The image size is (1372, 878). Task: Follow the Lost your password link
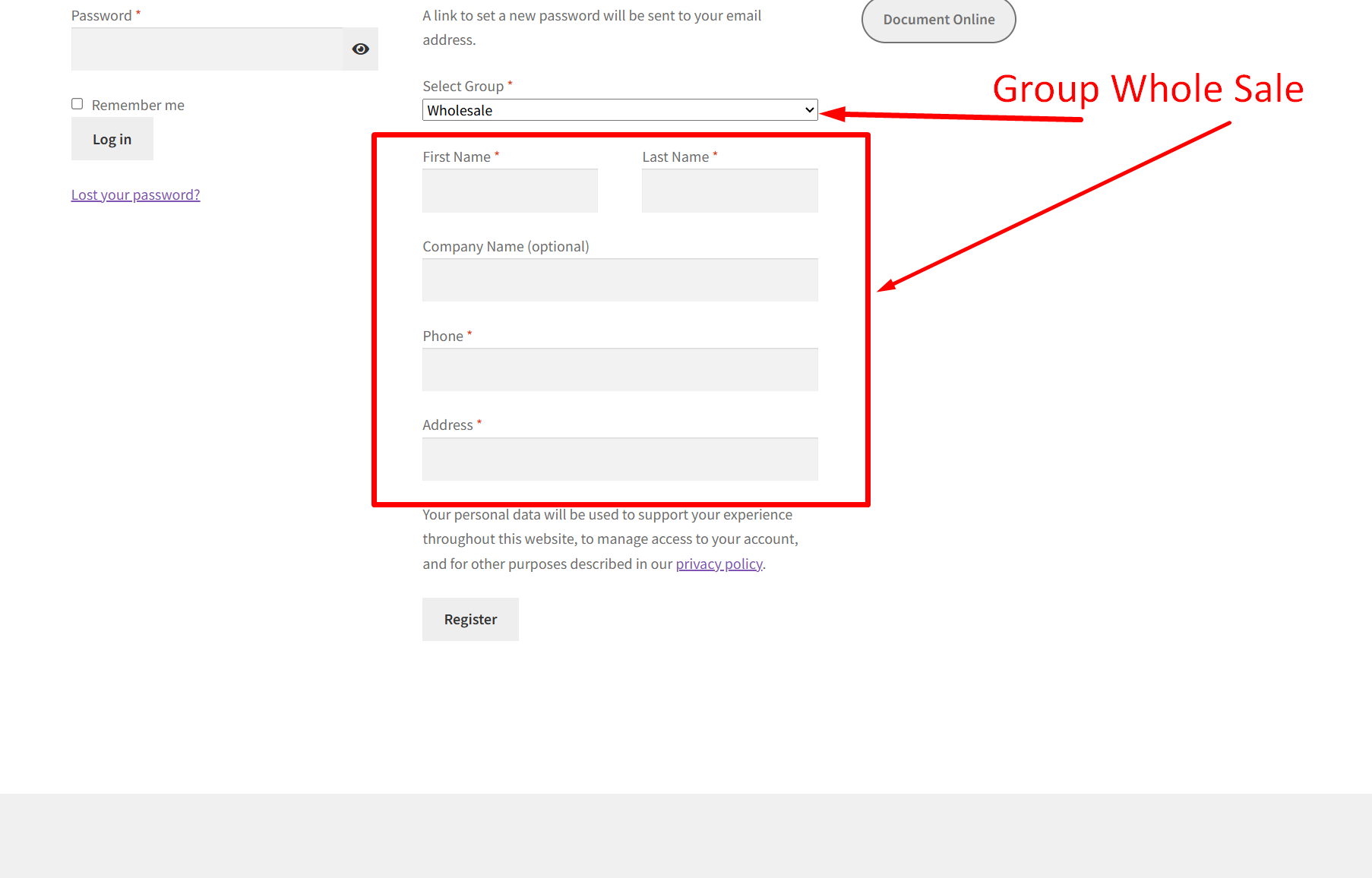coord(136,195)
